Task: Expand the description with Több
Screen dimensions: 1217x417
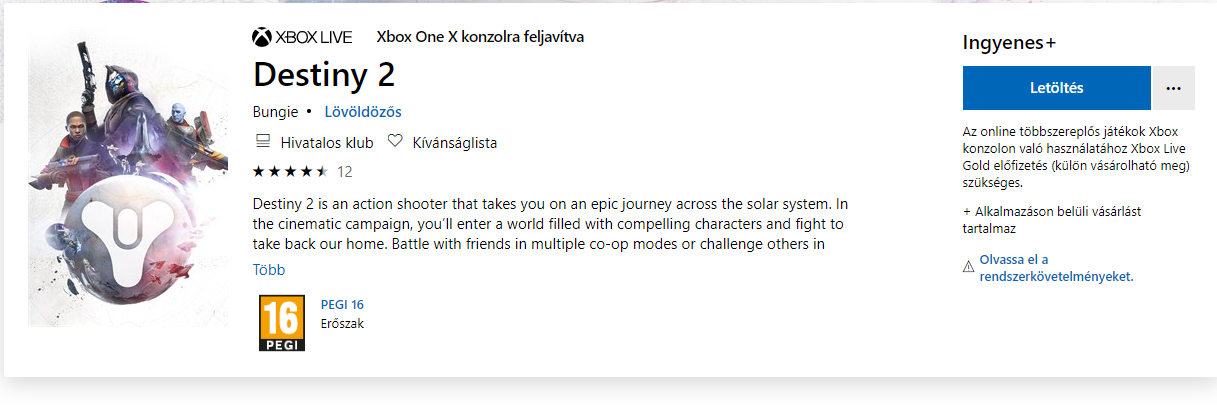Action: click(x=269, y=270)
